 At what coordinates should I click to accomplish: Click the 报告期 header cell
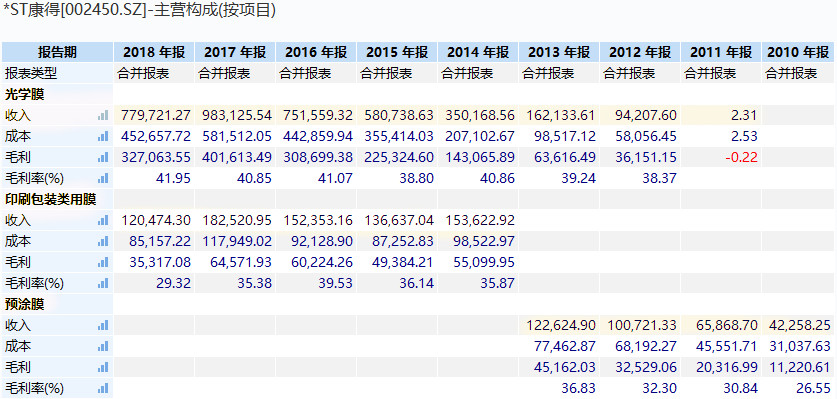pos(58,52)
